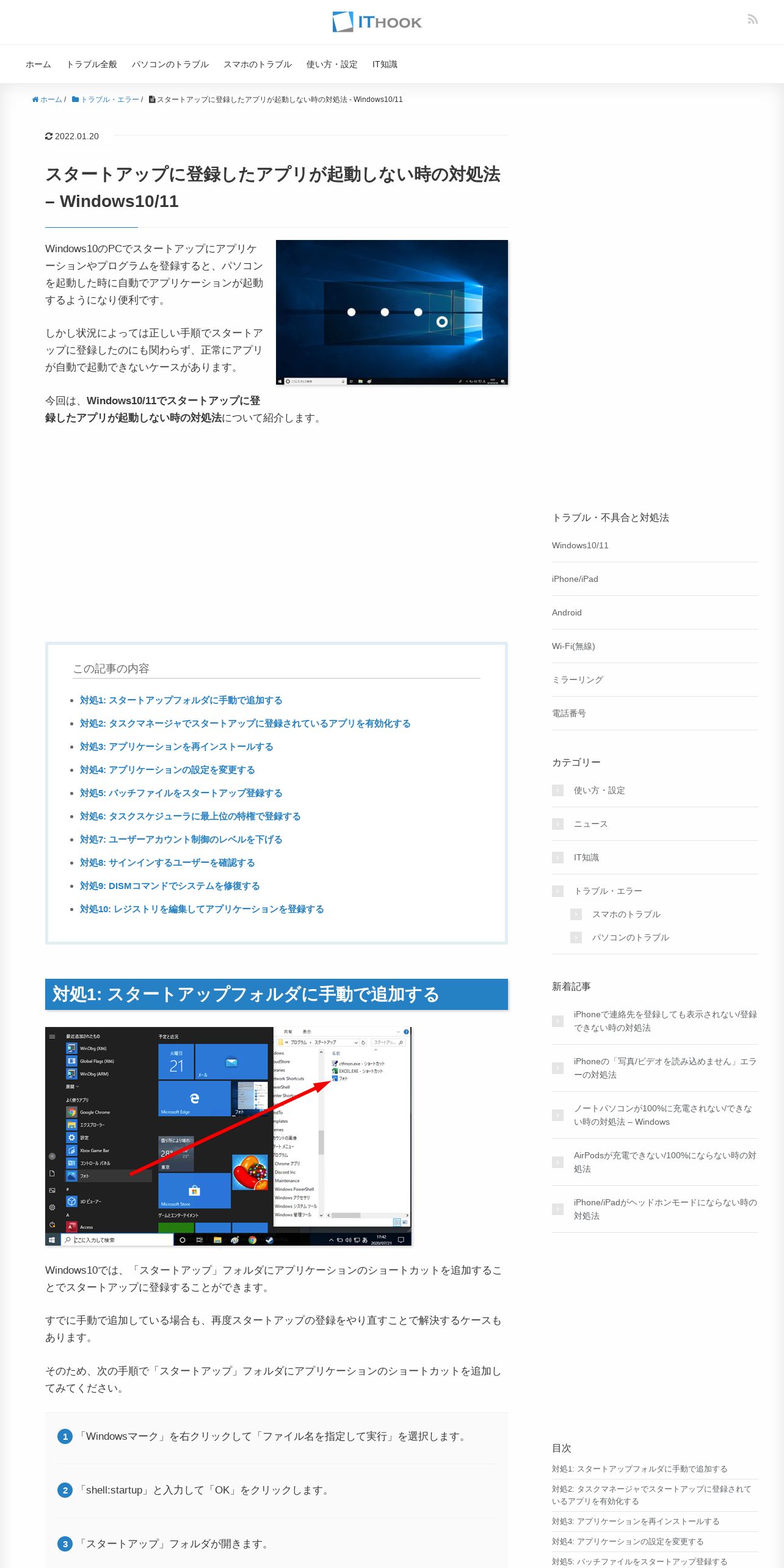The width and height of the screenshot is (784, 1568).
Task: Open ミラーリング in sidebar trouble list
Action: pos(578,680)
